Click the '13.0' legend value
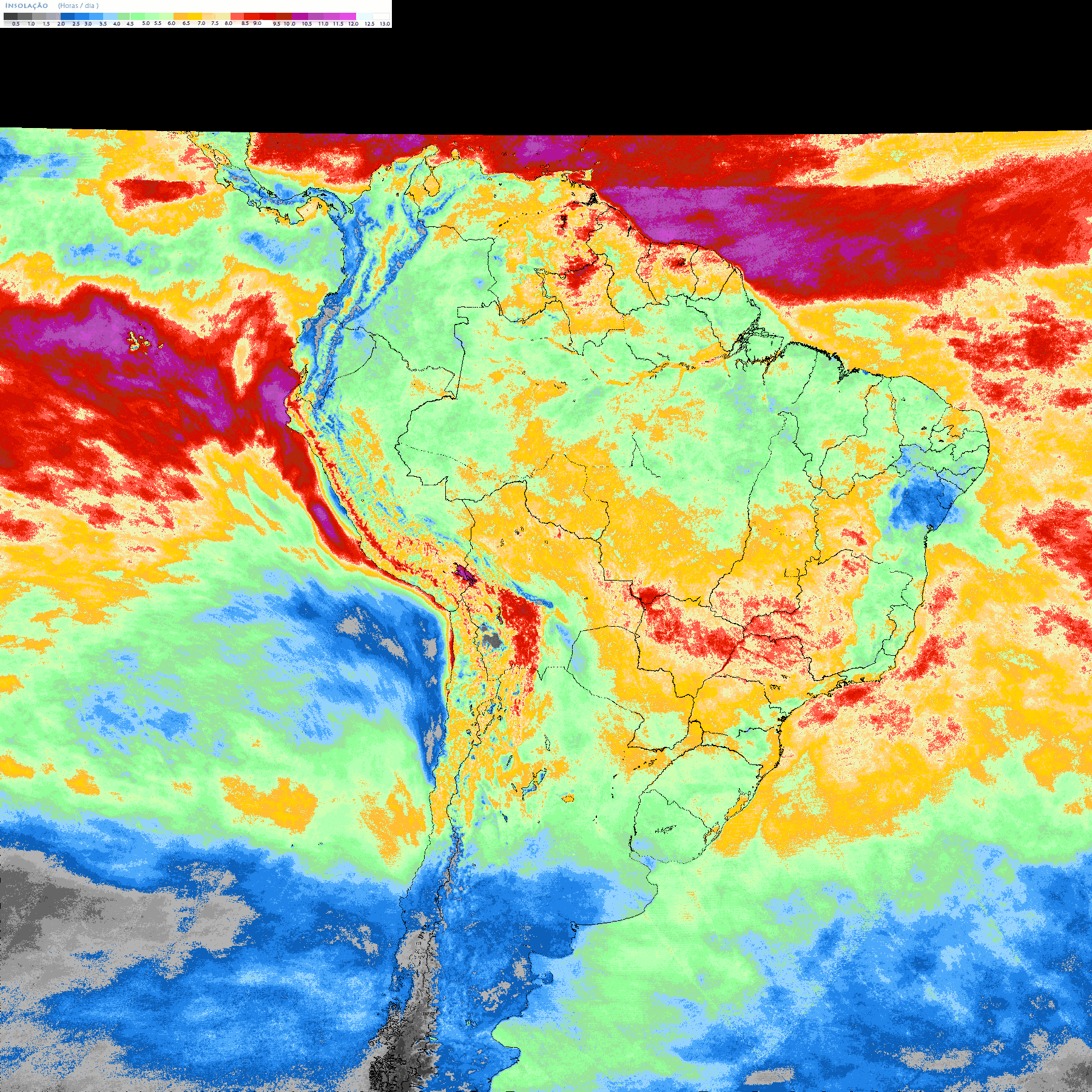The image size is (1092, 1092). coord(385,24)
